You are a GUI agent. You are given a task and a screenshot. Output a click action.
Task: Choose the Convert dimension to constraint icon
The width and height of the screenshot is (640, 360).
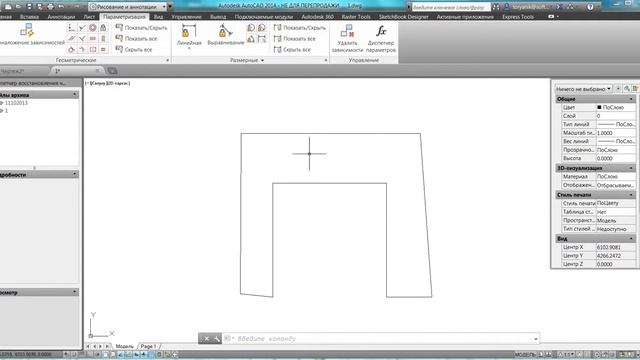point(262,39)
